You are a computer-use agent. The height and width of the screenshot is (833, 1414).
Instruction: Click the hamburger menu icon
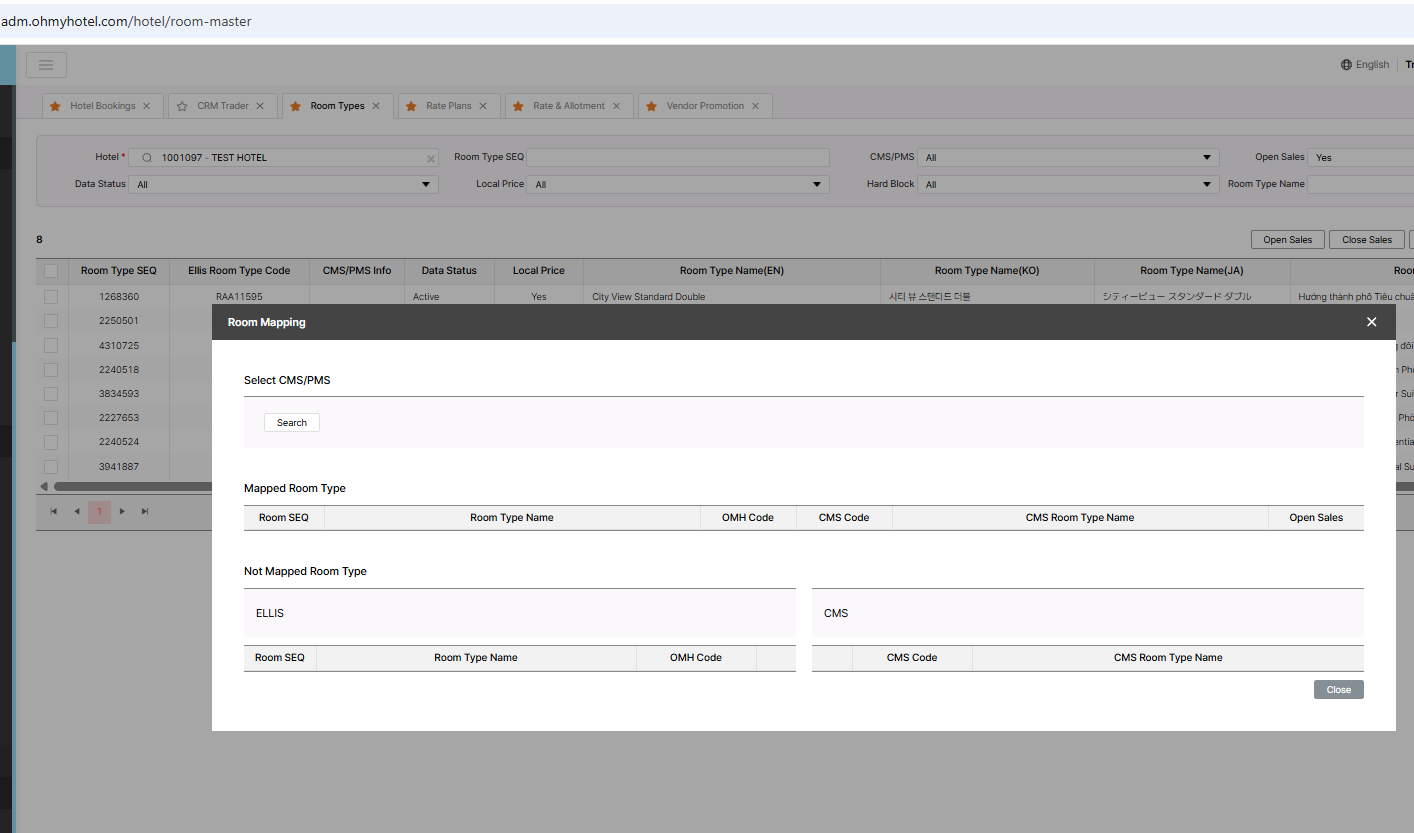46,65
